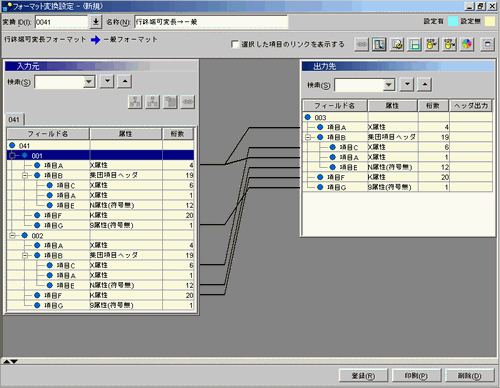
Task: Open the 検索 dropdown in 入力元 panel
Action: coord(89,82)
